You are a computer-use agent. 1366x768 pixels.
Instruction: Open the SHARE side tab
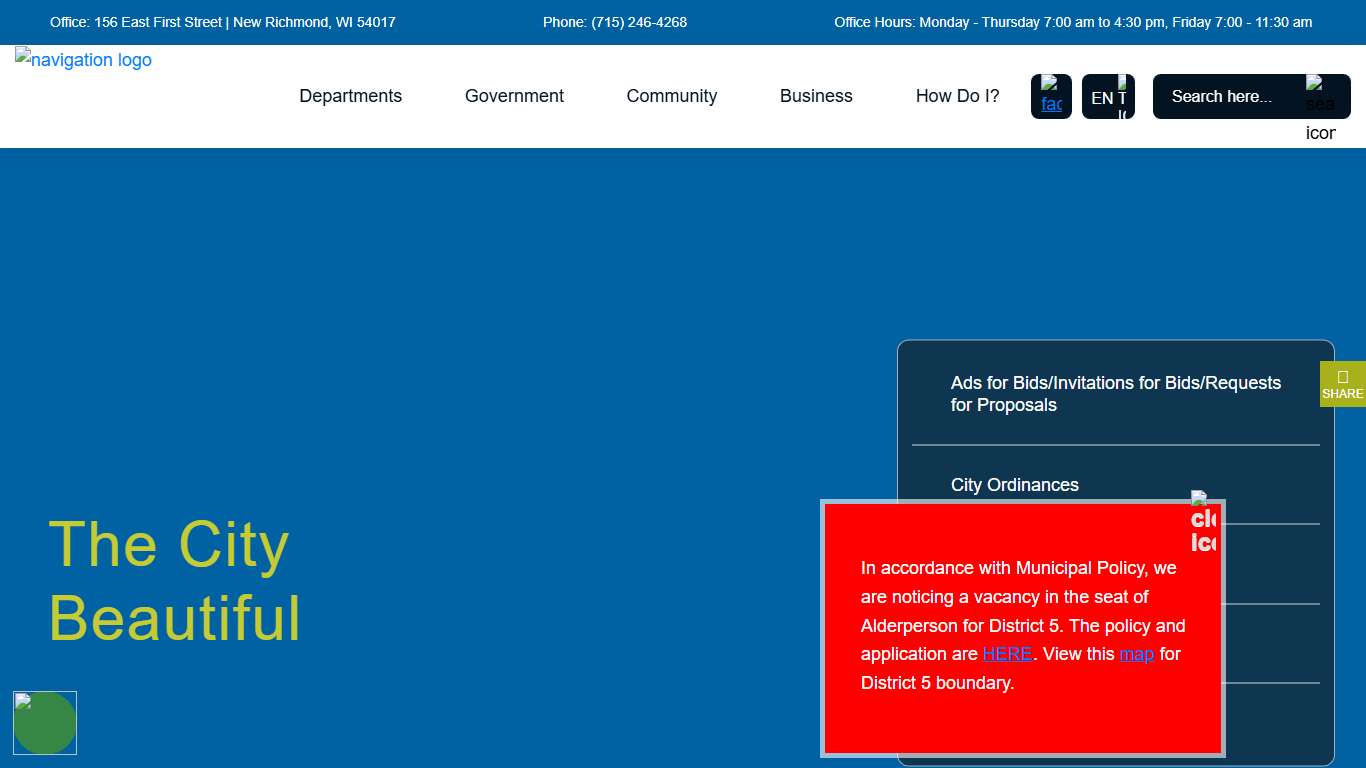(1342, 384)
